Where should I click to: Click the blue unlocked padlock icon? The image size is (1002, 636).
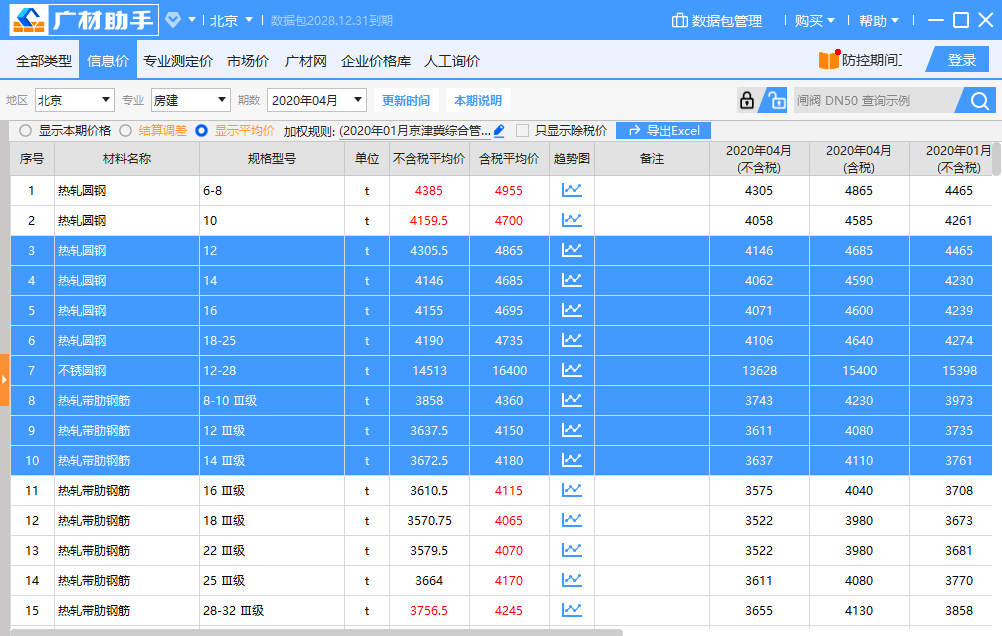click(775, 100)
